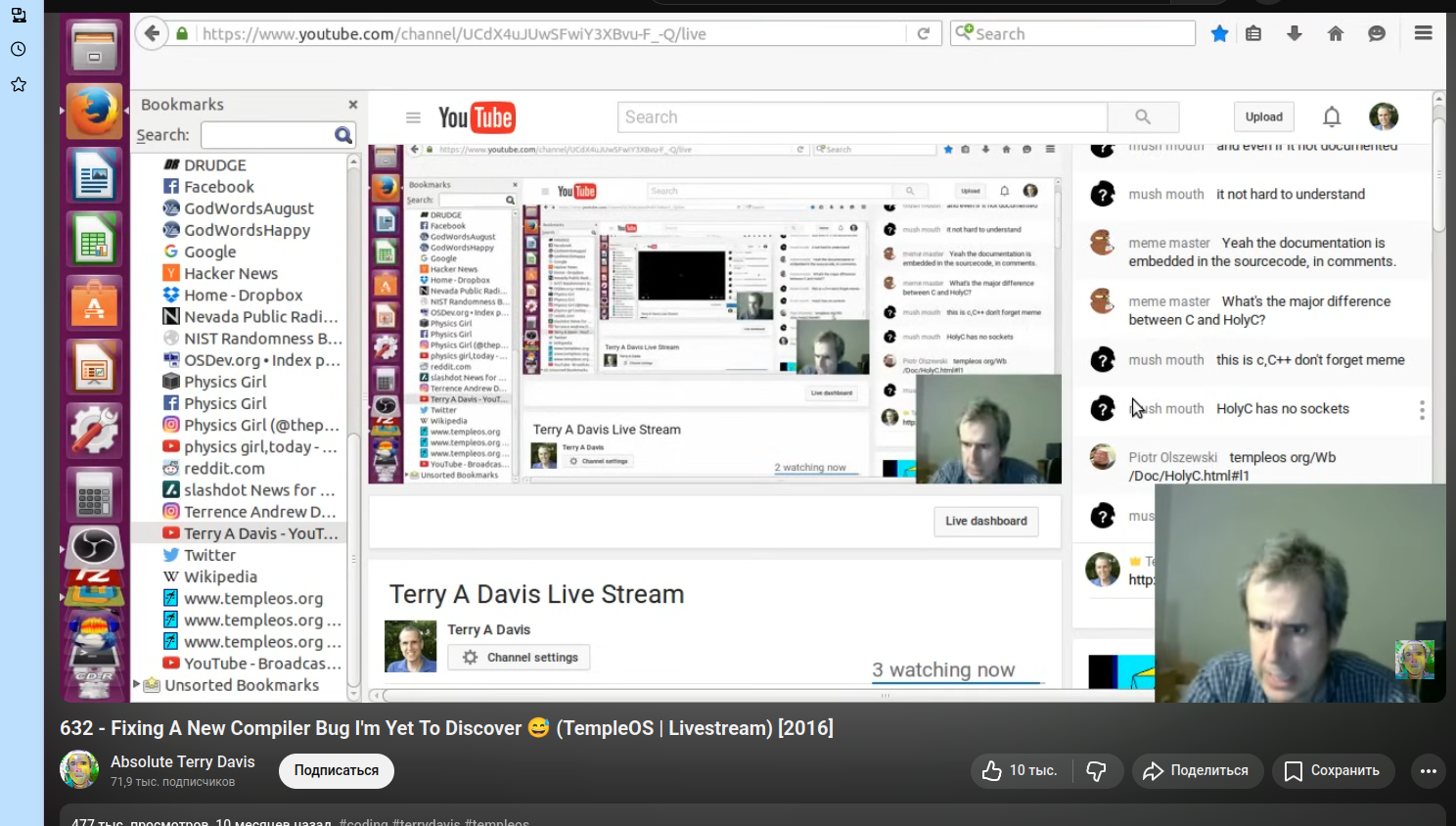Go to the Firefox home page icon

tap(1336, 33)
